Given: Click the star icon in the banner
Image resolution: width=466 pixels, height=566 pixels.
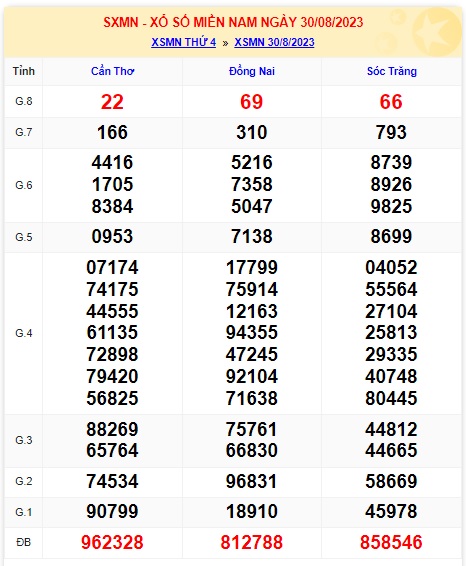Looking at the screenshot, I should (436, 31).
